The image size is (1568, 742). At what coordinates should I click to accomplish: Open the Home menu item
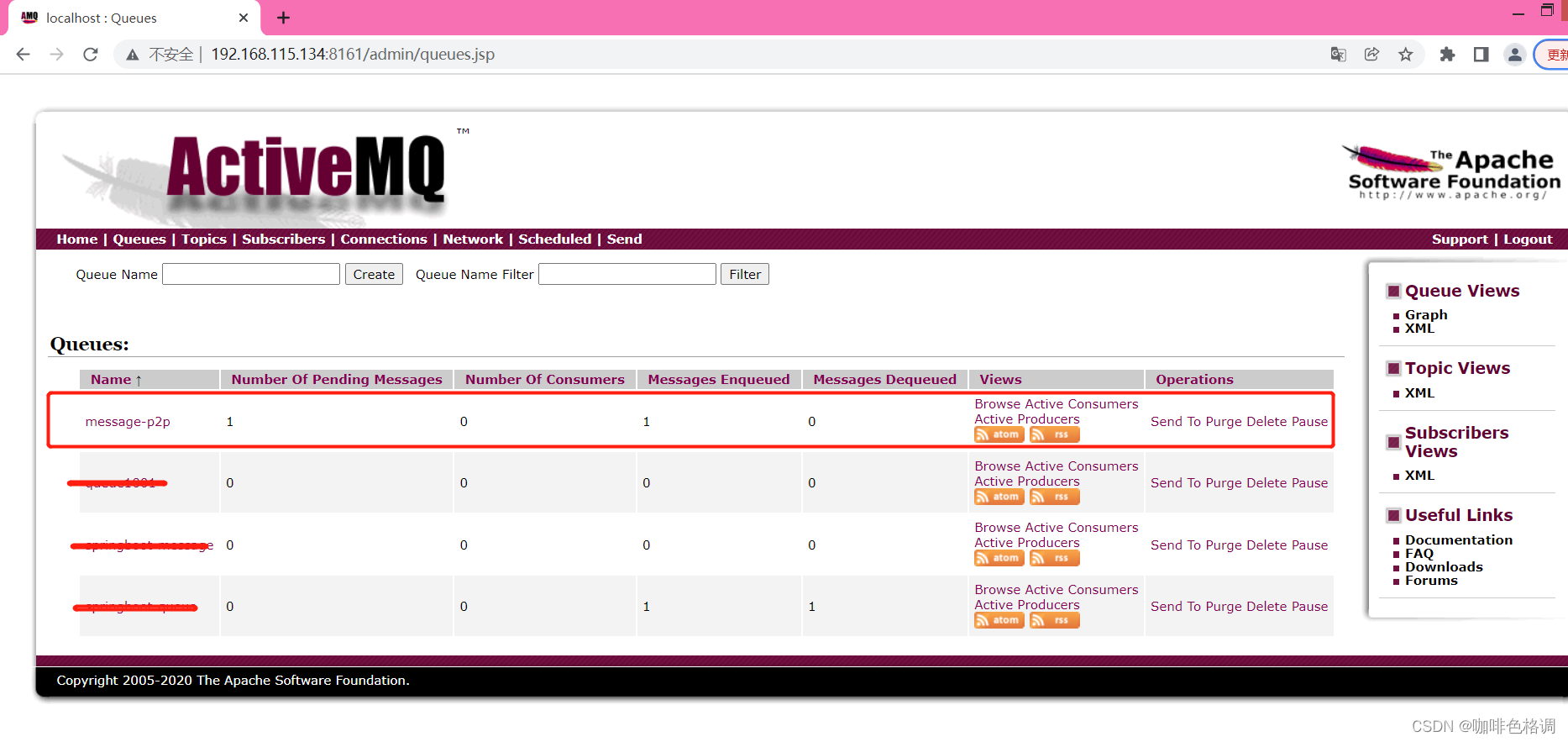(77, 239)
